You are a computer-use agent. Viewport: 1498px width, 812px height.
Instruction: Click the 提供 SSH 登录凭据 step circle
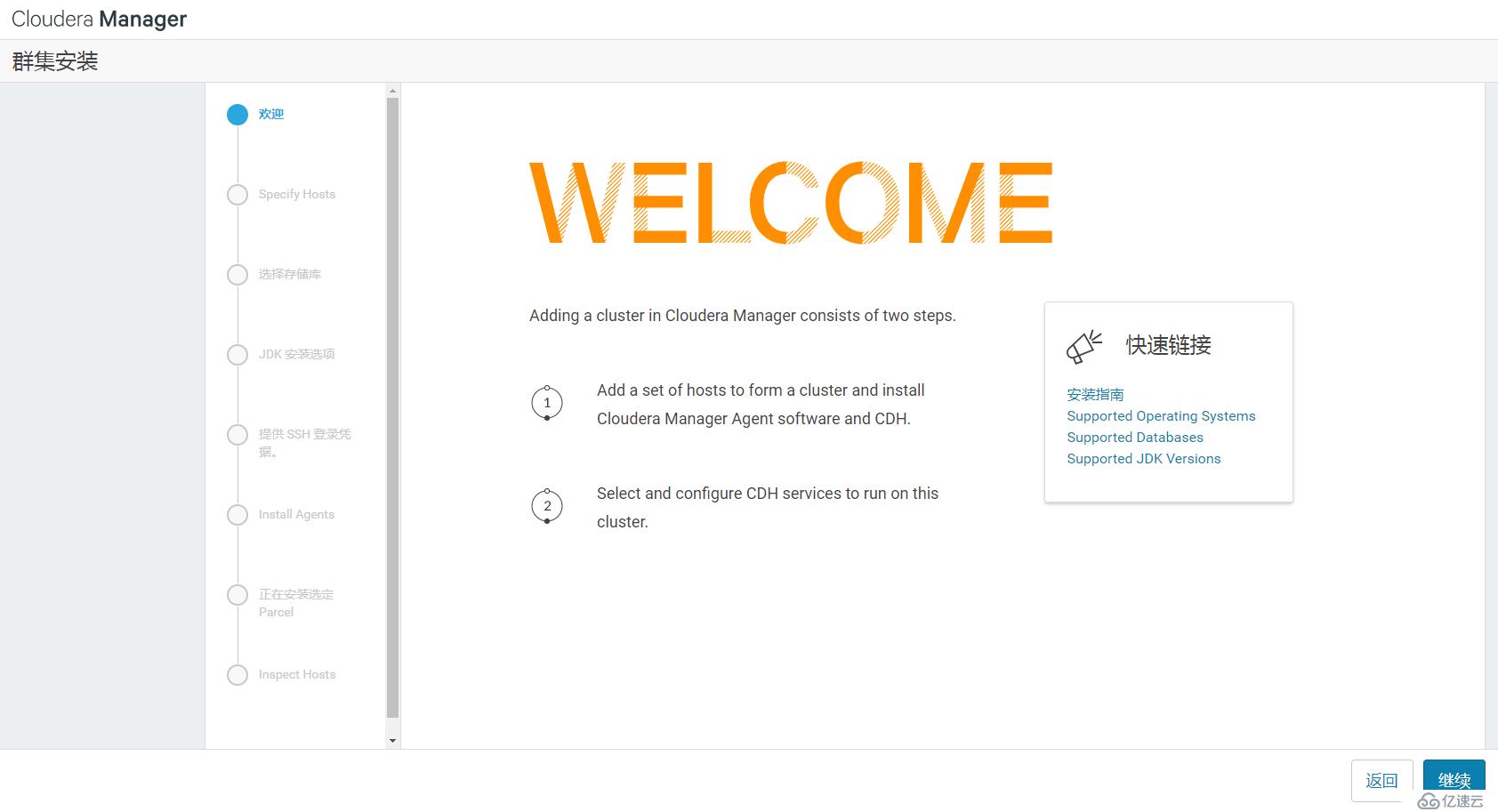[238, 435]
